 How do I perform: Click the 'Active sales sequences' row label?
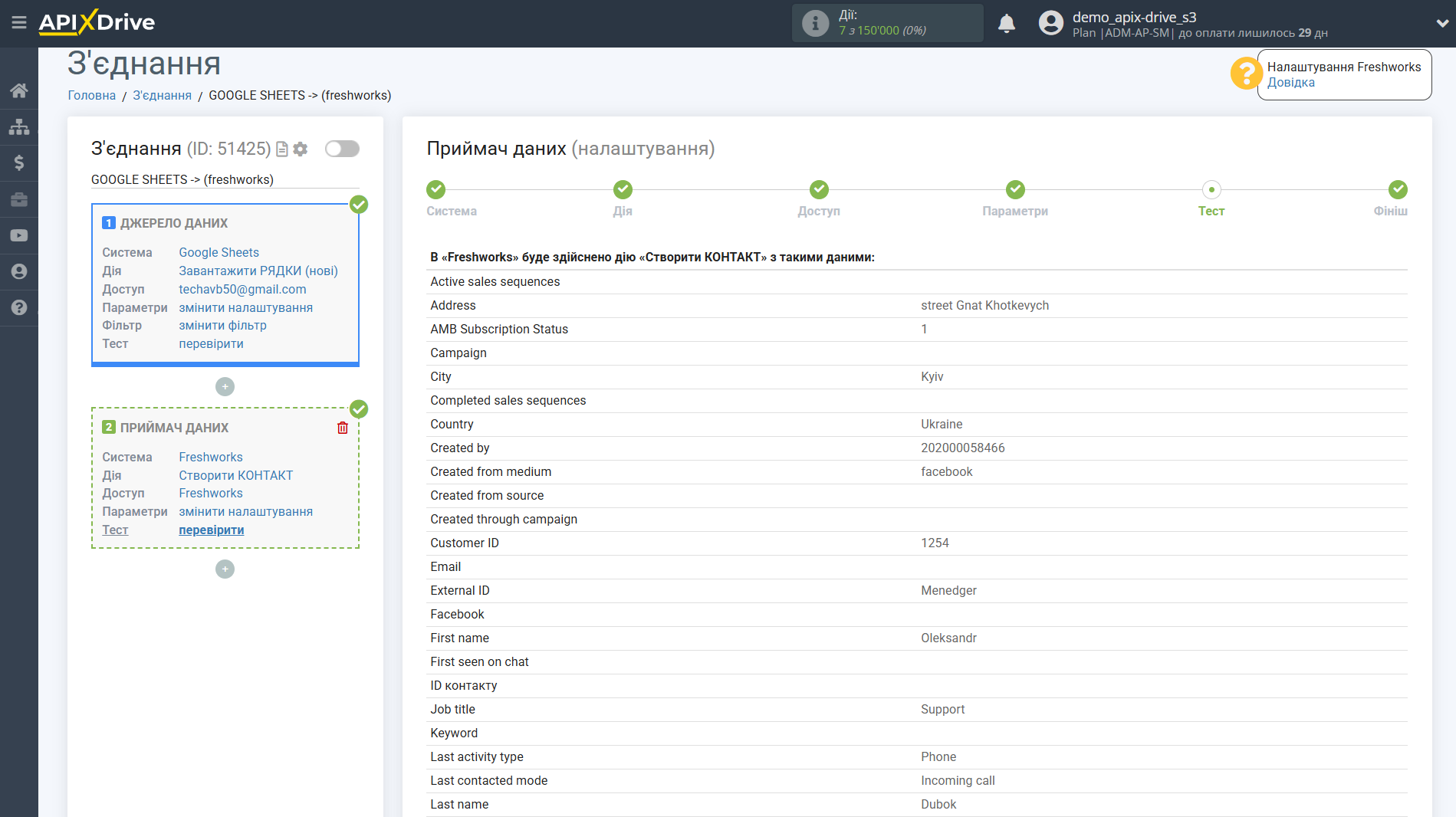[x=495, y=281]
